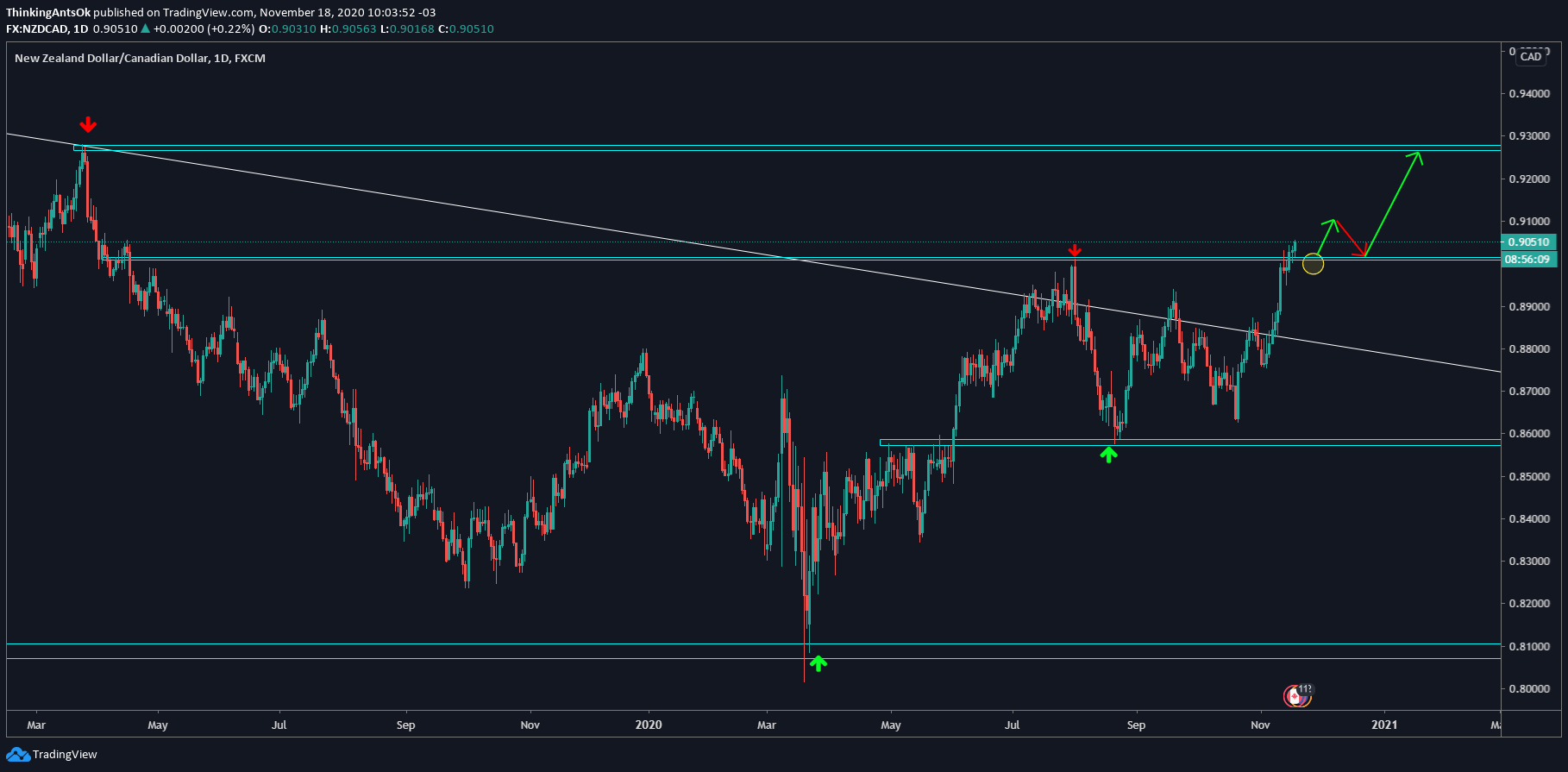Click the 'Nov' time label just before 2021
The width and height of the screenshot is (1568, 772).
tap(1260, 725)
